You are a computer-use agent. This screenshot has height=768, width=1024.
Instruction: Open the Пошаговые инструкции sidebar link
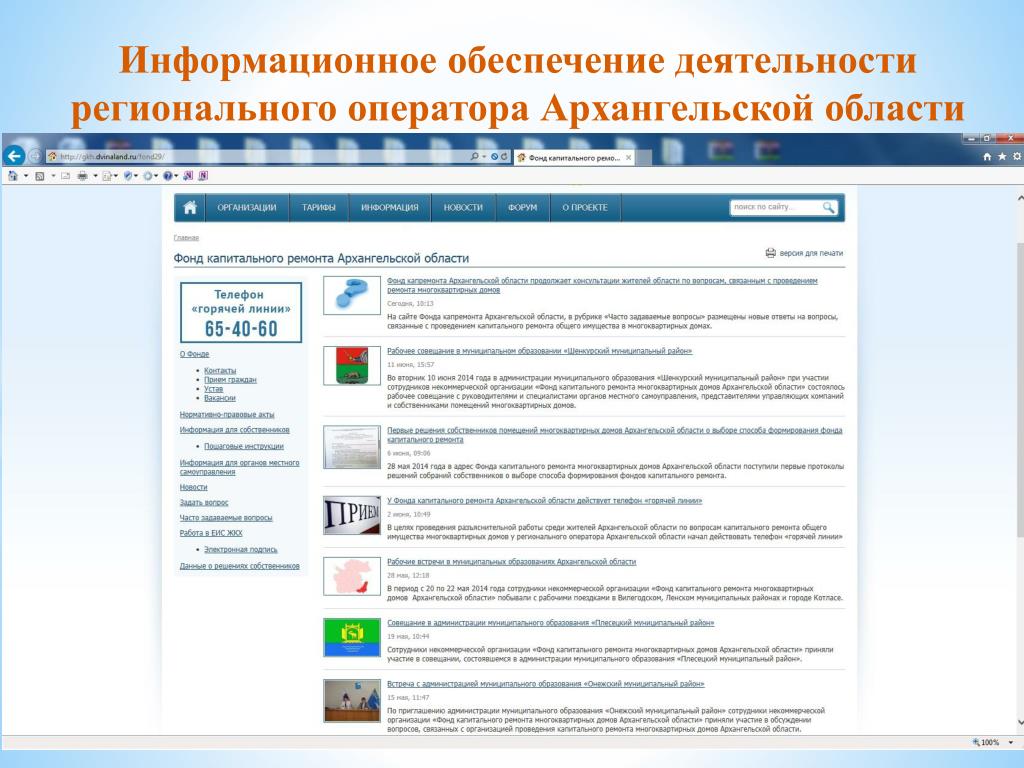pyautogui.click(x=244, y=446)
